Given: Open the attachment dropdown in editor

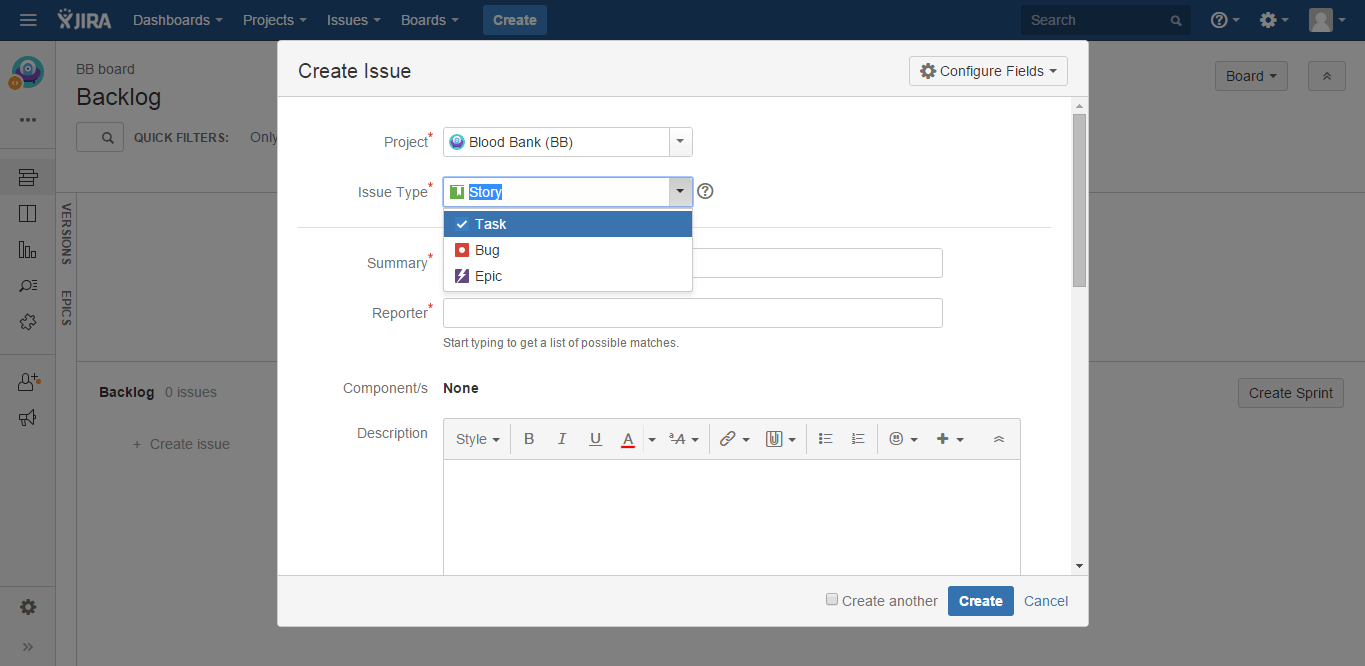Looking at the screenshot, I should tap(781, 439).
